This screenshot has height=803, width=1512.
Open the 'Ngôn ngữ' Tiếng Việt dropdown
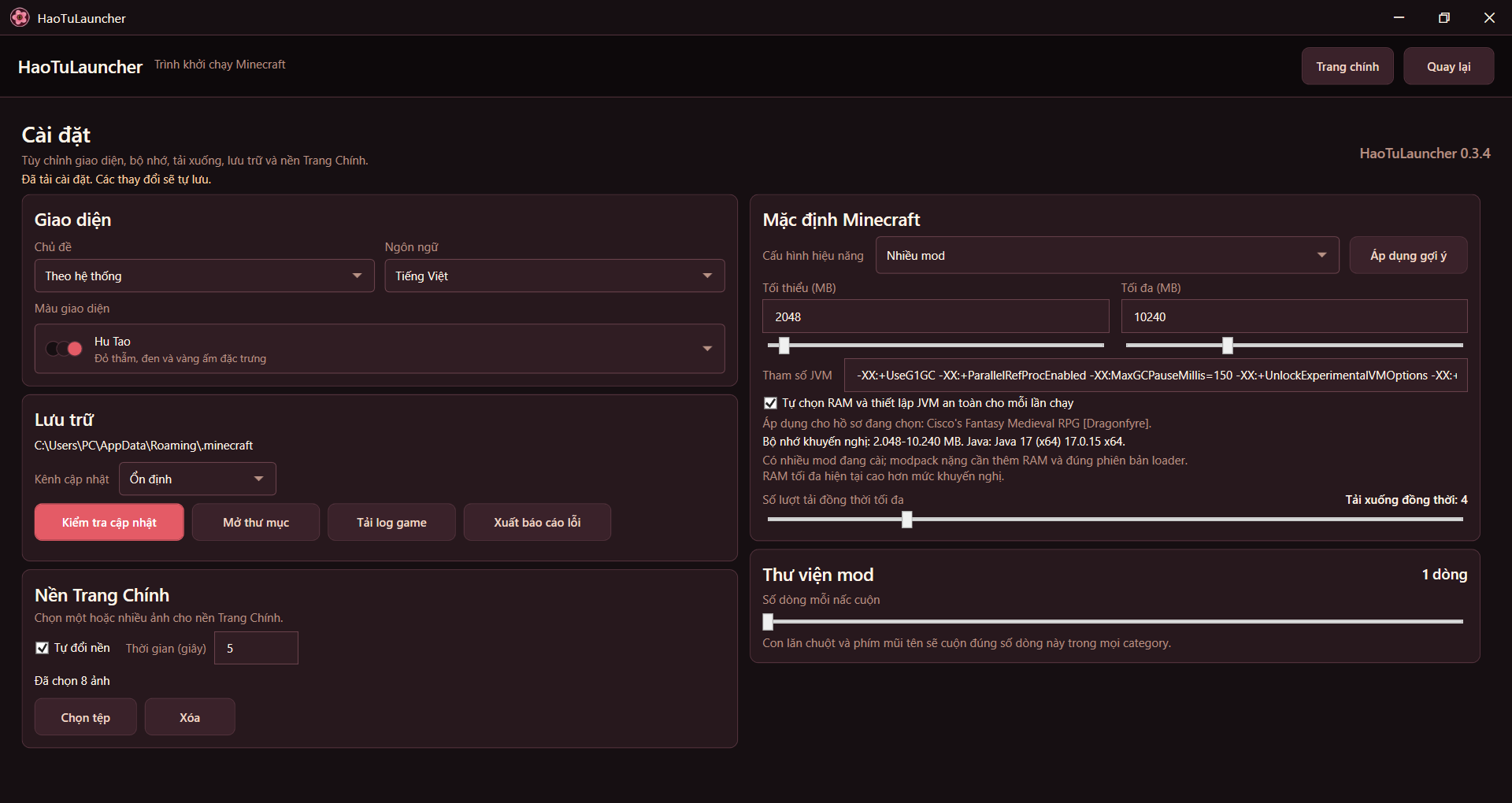pyautogui.click(x=554, y=276)
